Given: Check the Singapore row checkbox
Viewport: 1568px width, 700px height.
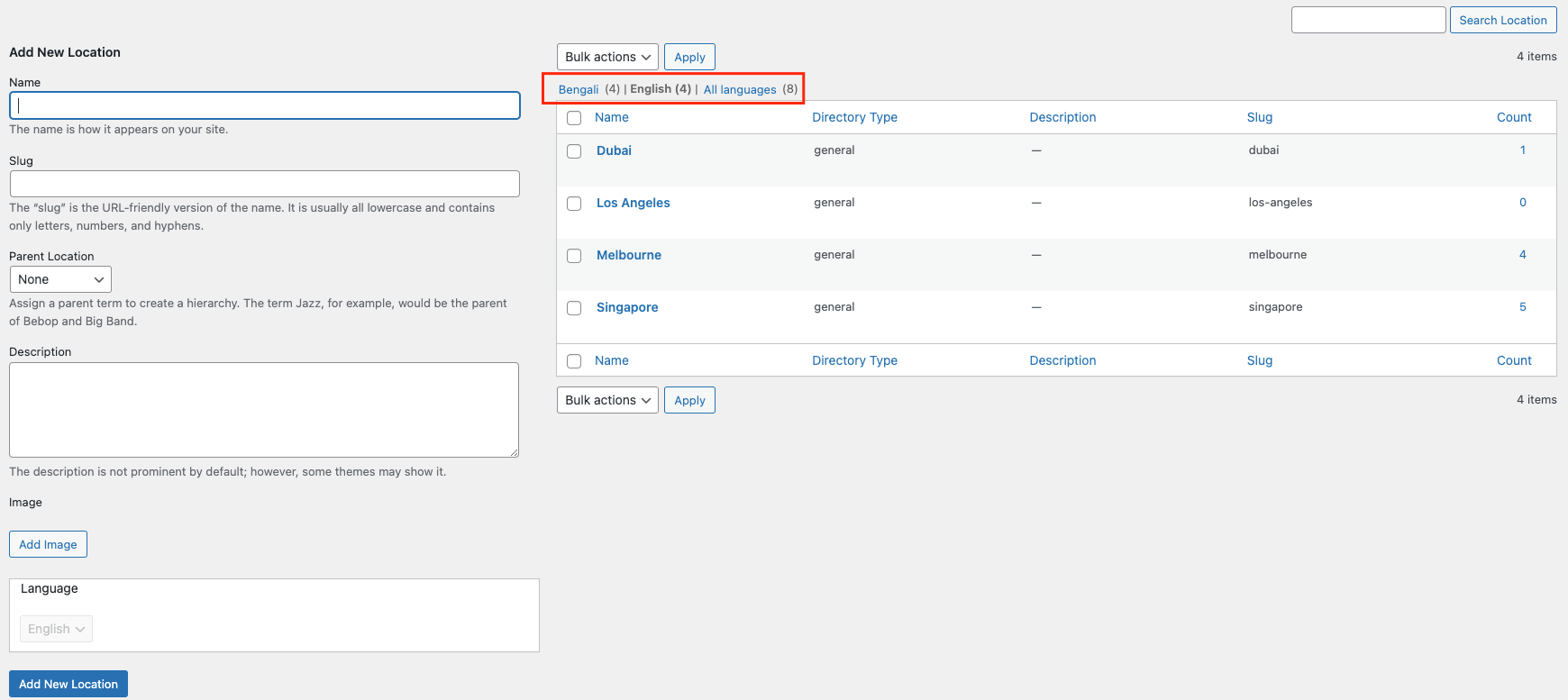Looking at the screenshot, I should (x=574, y=308).
